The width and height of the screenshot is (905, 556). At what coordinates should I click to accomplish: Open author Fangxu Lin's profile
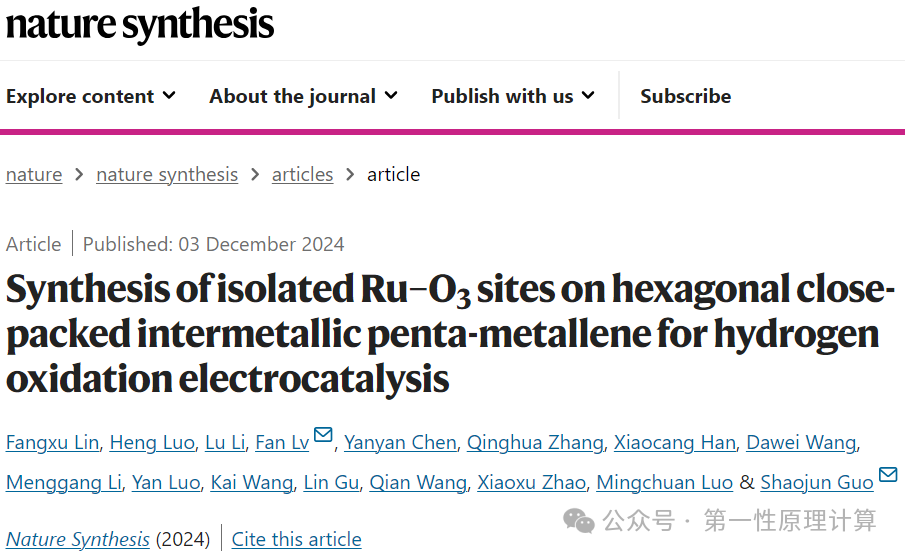click(53, 442)
